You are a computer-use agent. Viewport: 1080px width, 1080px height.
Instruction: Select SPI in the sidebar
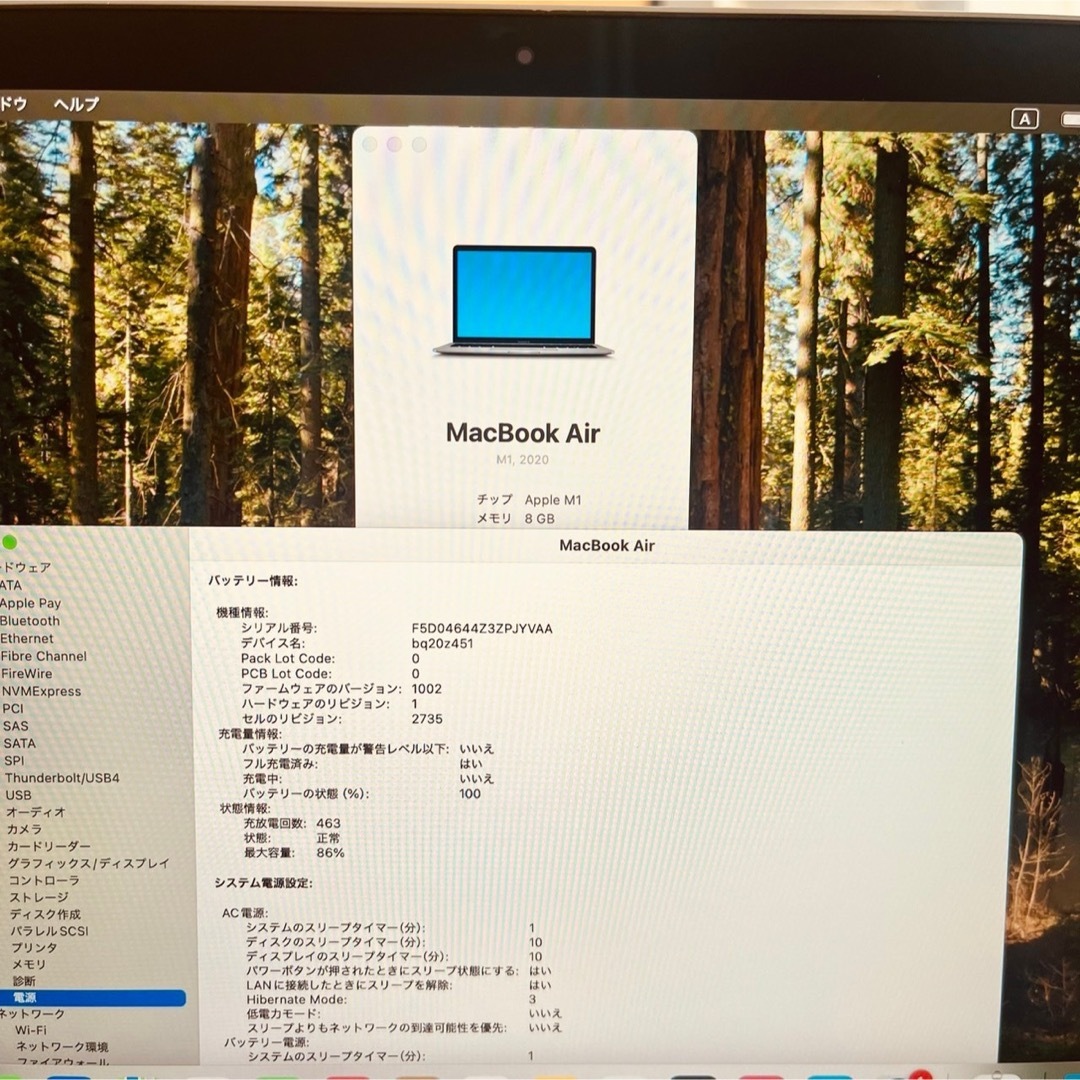click(x=14, y=760)
